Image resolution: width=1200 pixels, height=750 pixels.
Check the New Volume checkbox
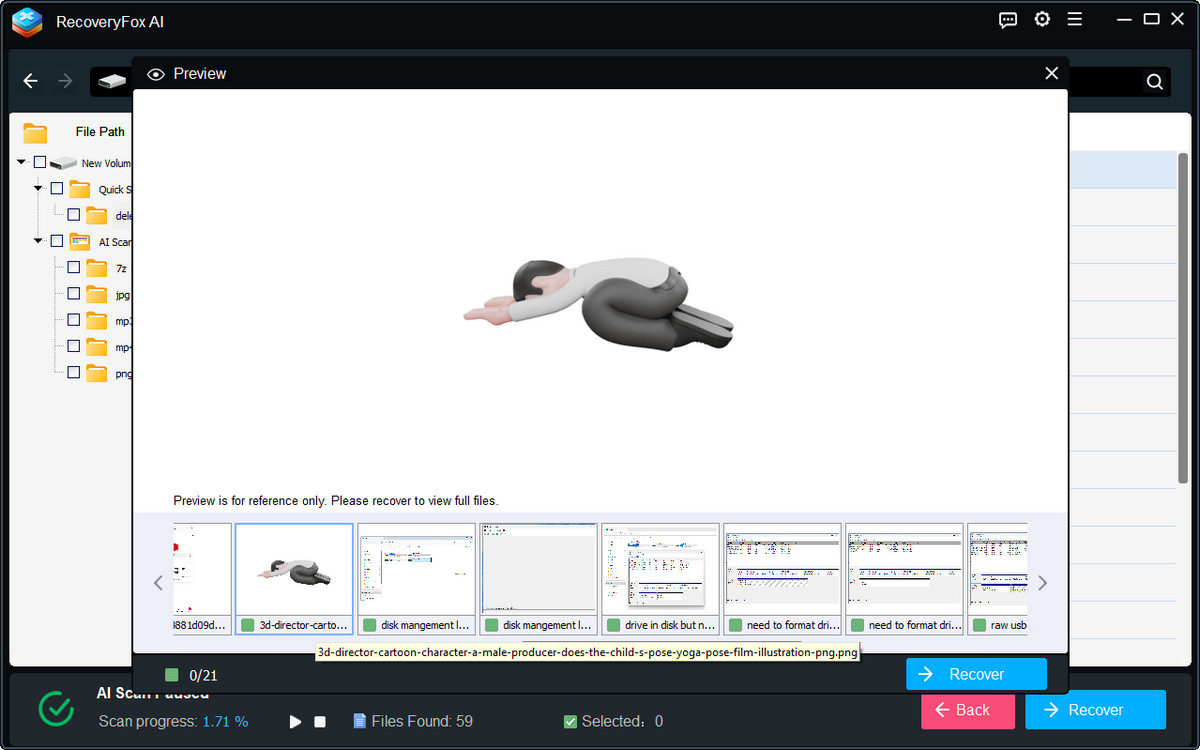point(40,162)
